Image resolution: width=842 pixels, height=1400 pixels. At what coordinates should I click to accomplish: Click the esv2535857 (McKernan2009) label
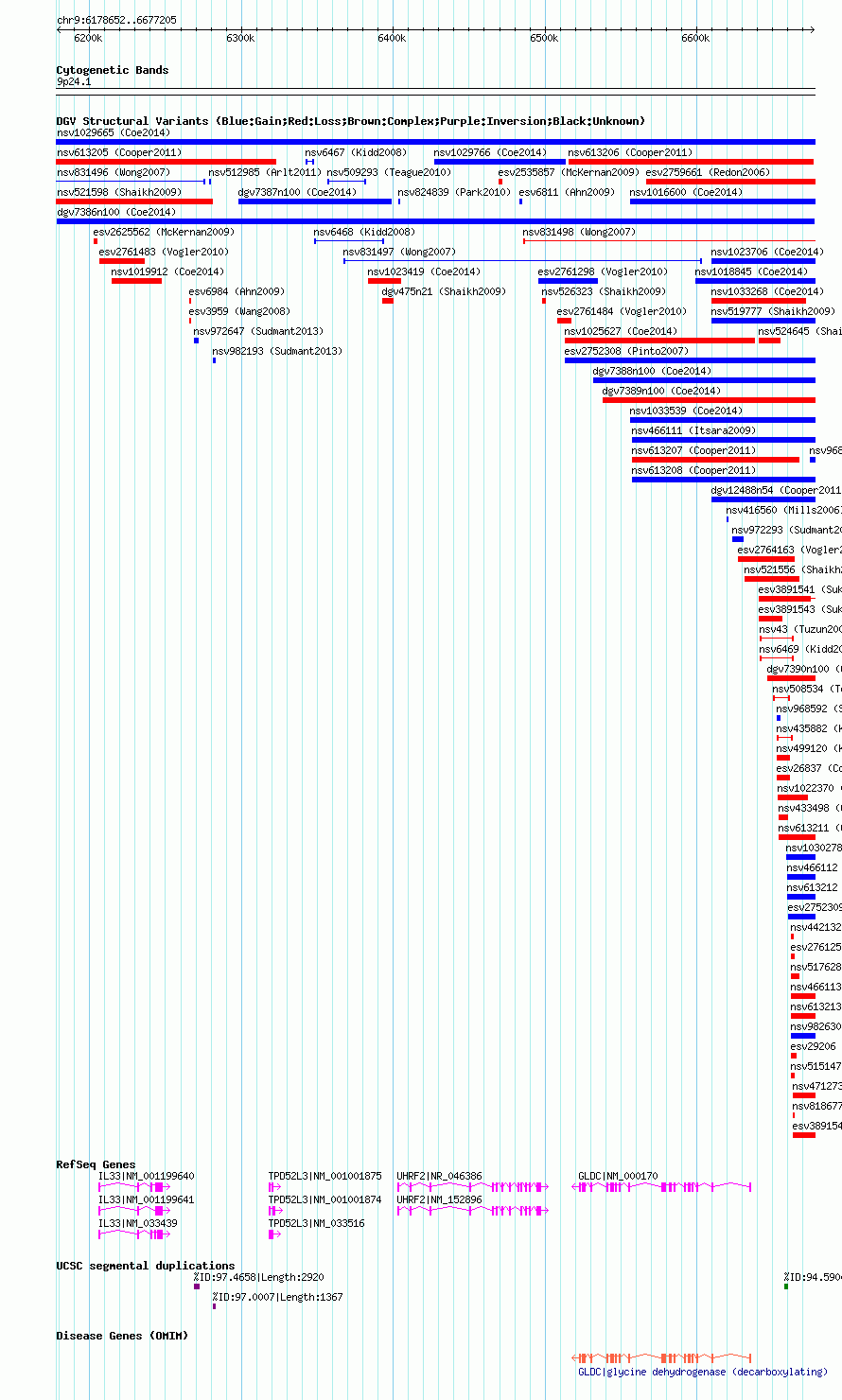click(x=569, y=172)
